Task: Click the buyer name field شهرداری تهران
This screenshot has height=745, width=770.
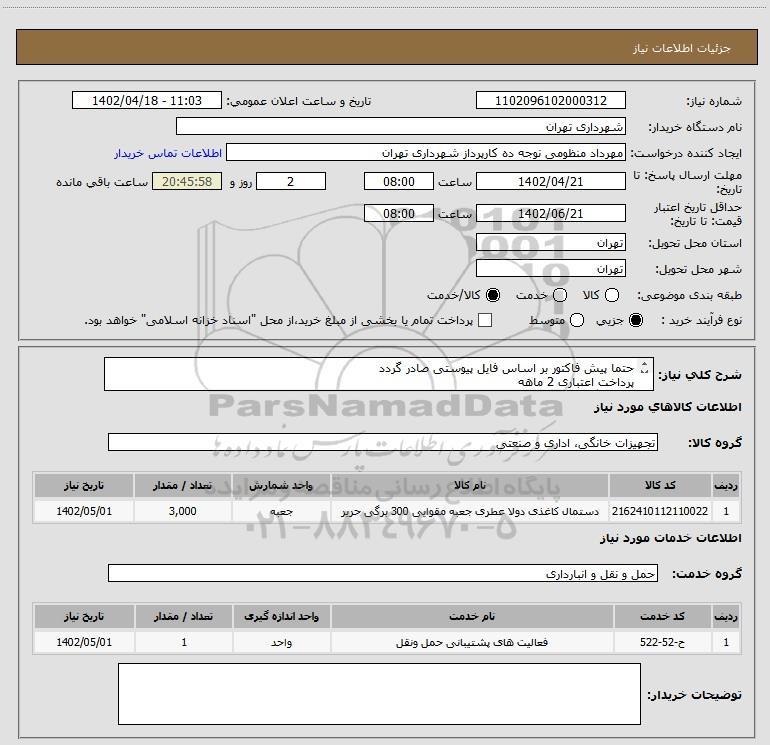Action: tap(401, 126)
